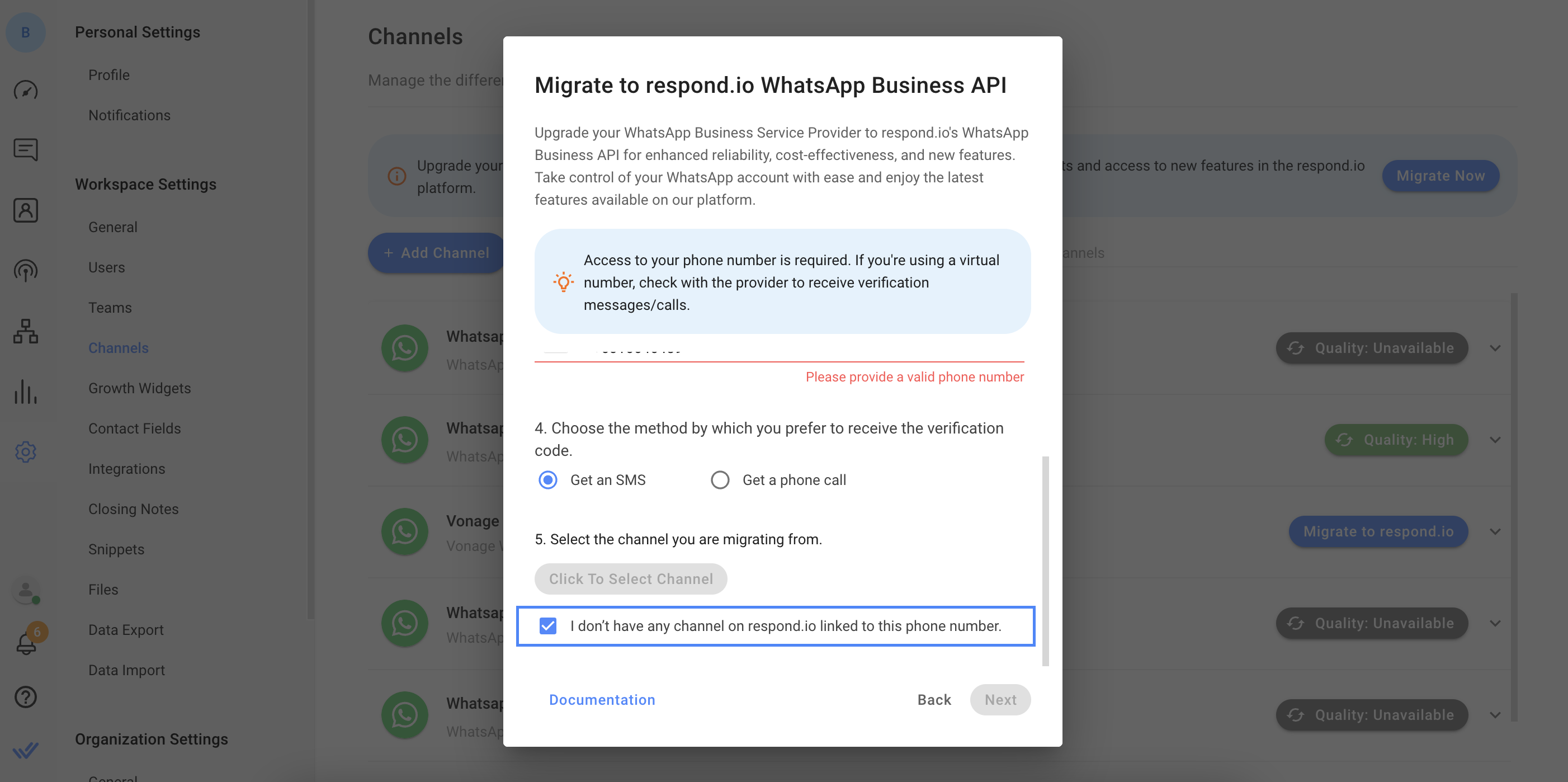The height and width of the screenshot is (782, 1568).
Task: Open Files settings
Action: [103, 589]
